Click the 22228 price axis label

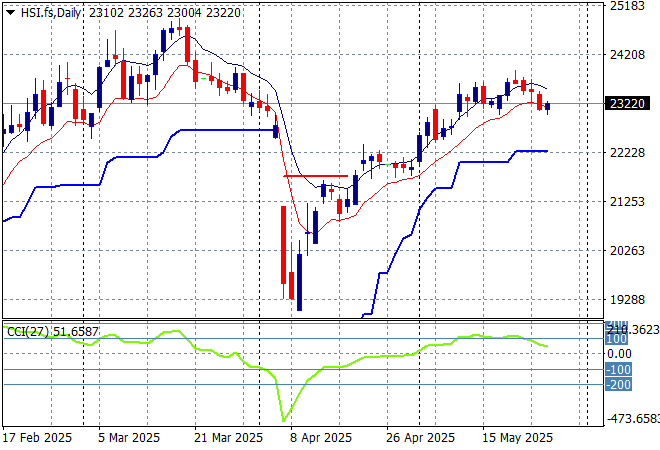click(627, 153)
